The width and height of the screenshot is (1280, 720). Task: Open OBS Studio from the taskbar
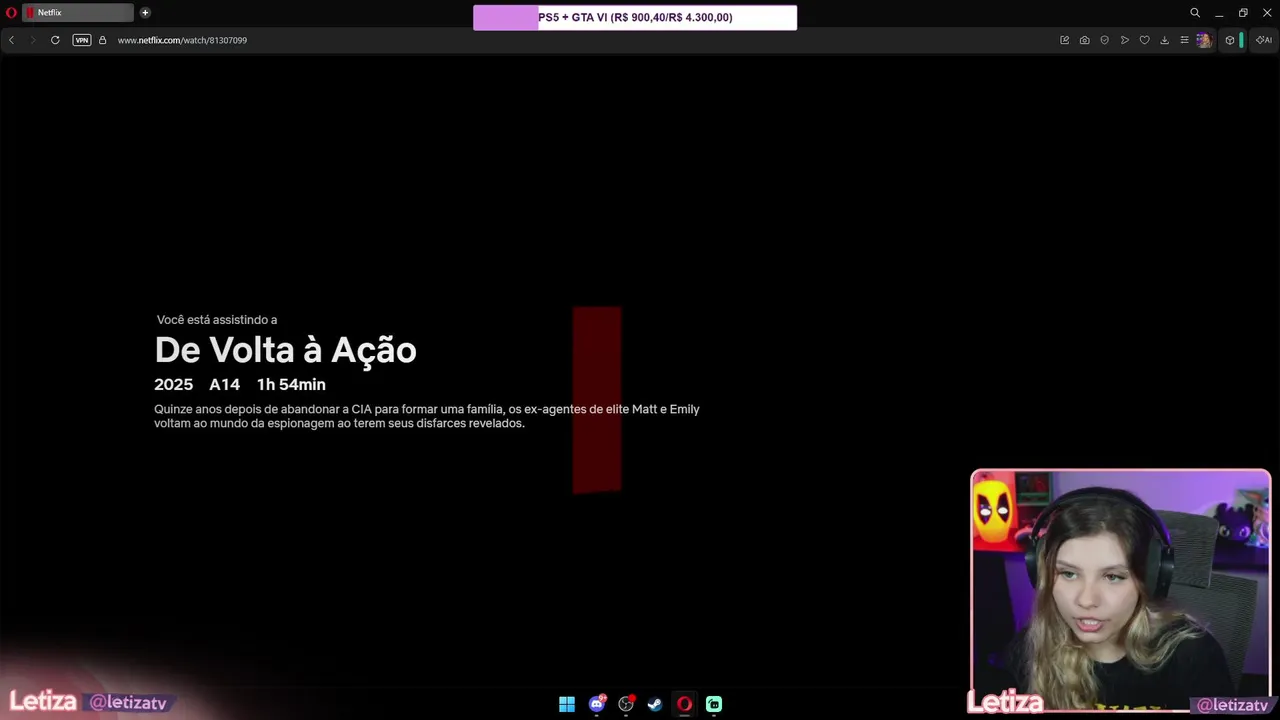pos(626,704)
